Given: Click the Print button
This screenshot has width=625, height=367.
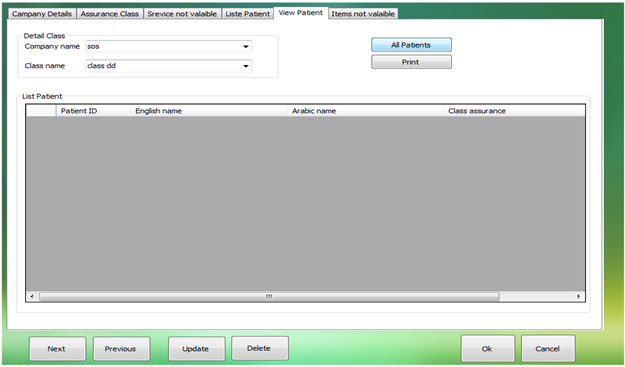Looking at the screenshot, I should pyautogui.click(x=411, y=62).
